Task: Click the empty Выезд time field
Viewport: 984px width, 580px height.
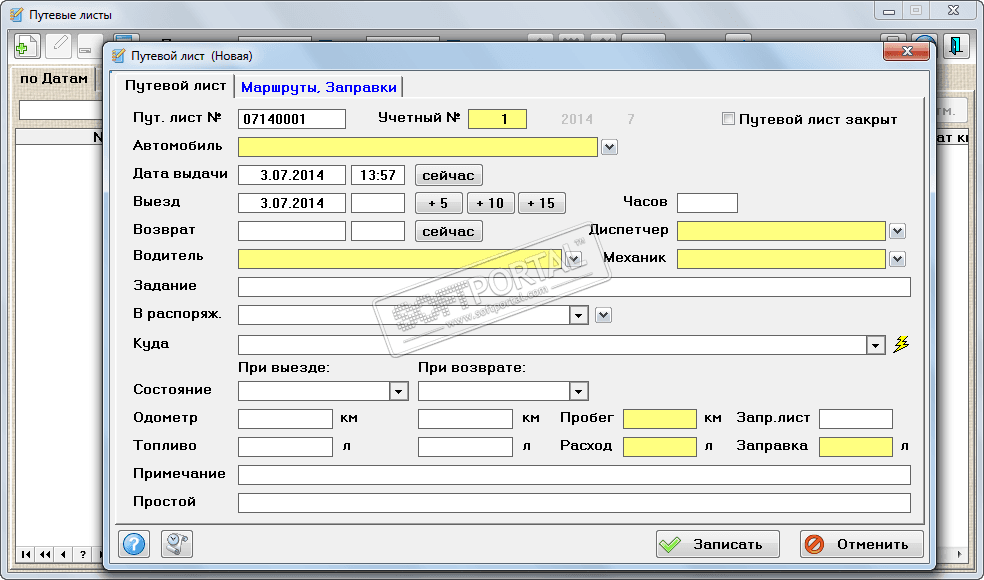Action: pos(378,203)
